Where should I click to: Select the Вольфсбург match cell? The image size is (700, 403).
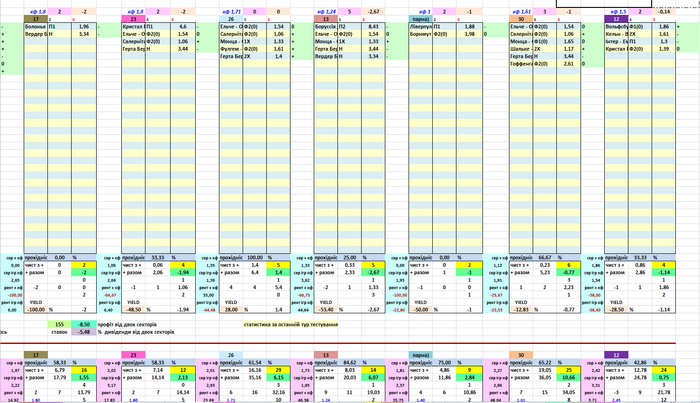click(617, 26)
